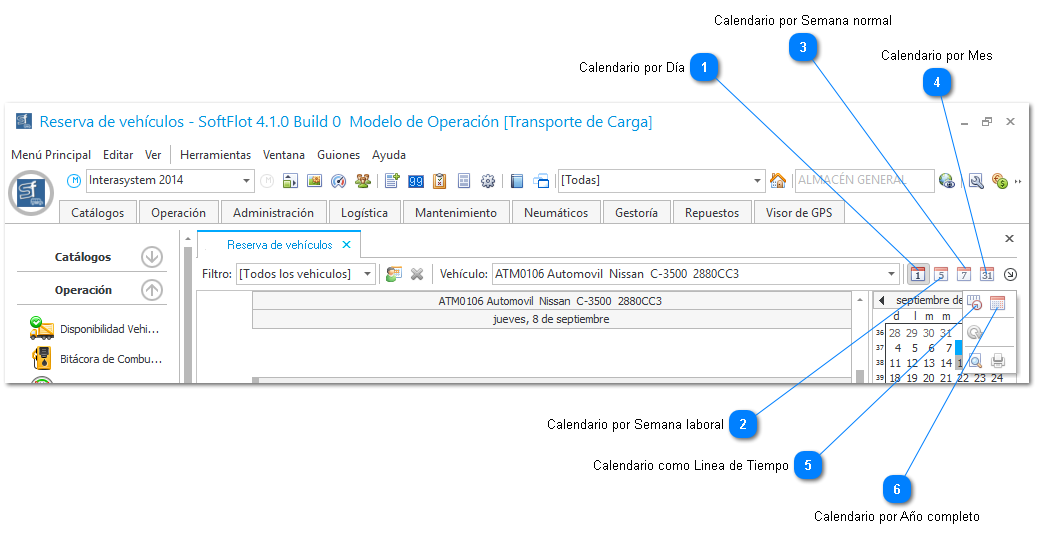Expand the Catálogos sidebar section

point(151,257)
